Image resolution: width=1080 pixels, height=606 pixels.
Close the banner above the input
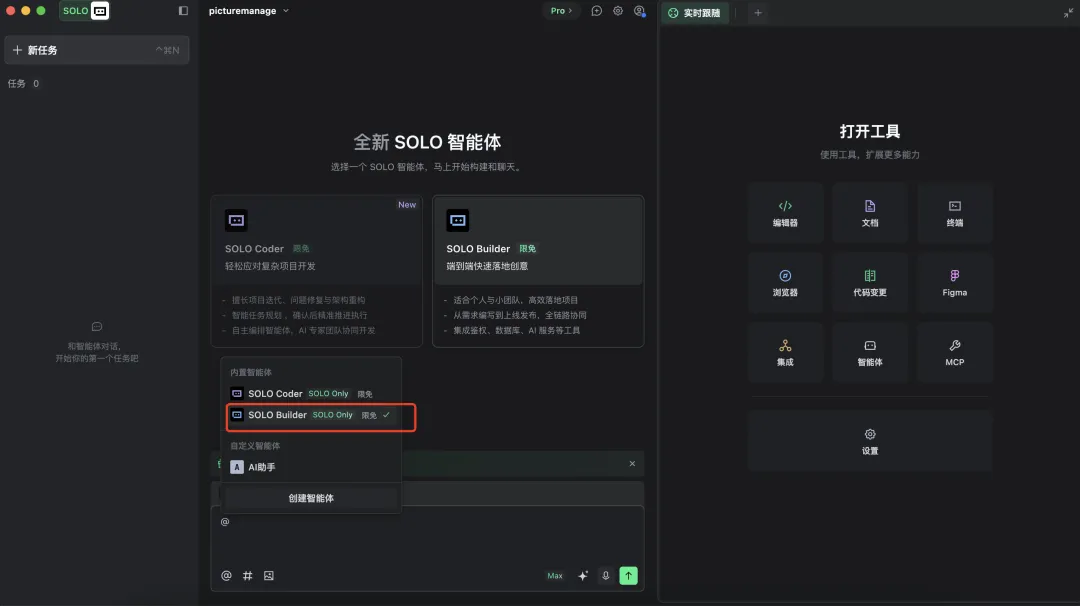click(632, 463)
